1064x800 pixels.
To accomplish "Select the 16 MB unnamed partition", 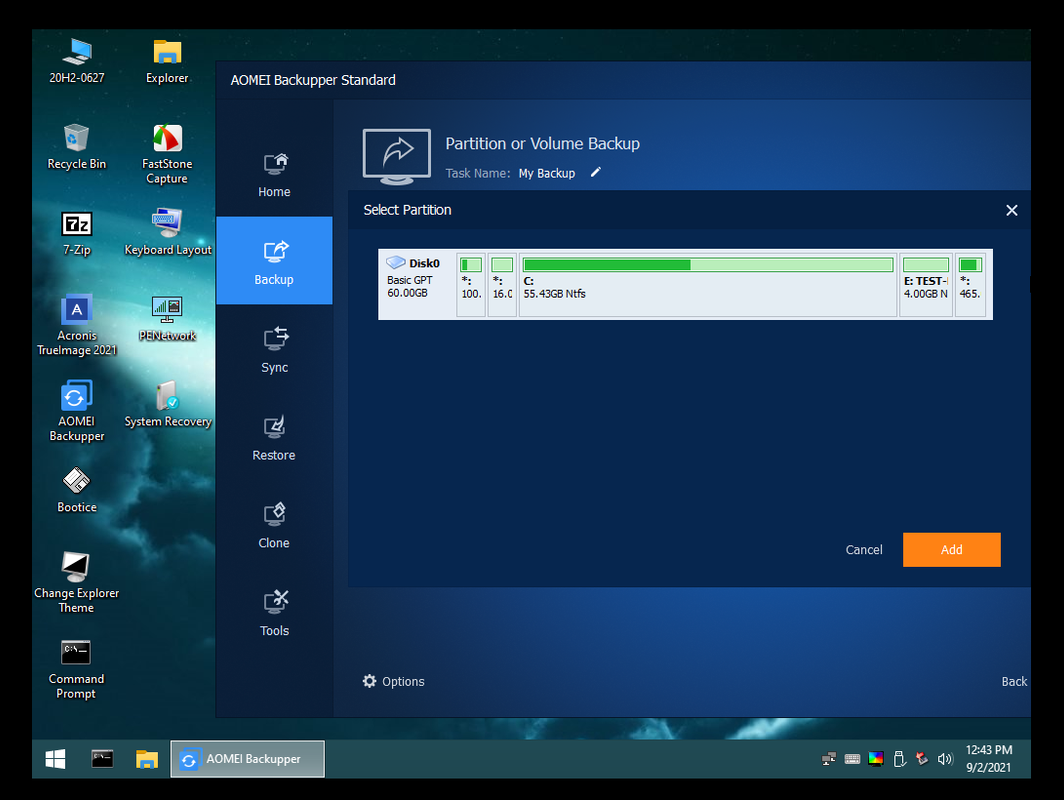I will click(502, 285).
